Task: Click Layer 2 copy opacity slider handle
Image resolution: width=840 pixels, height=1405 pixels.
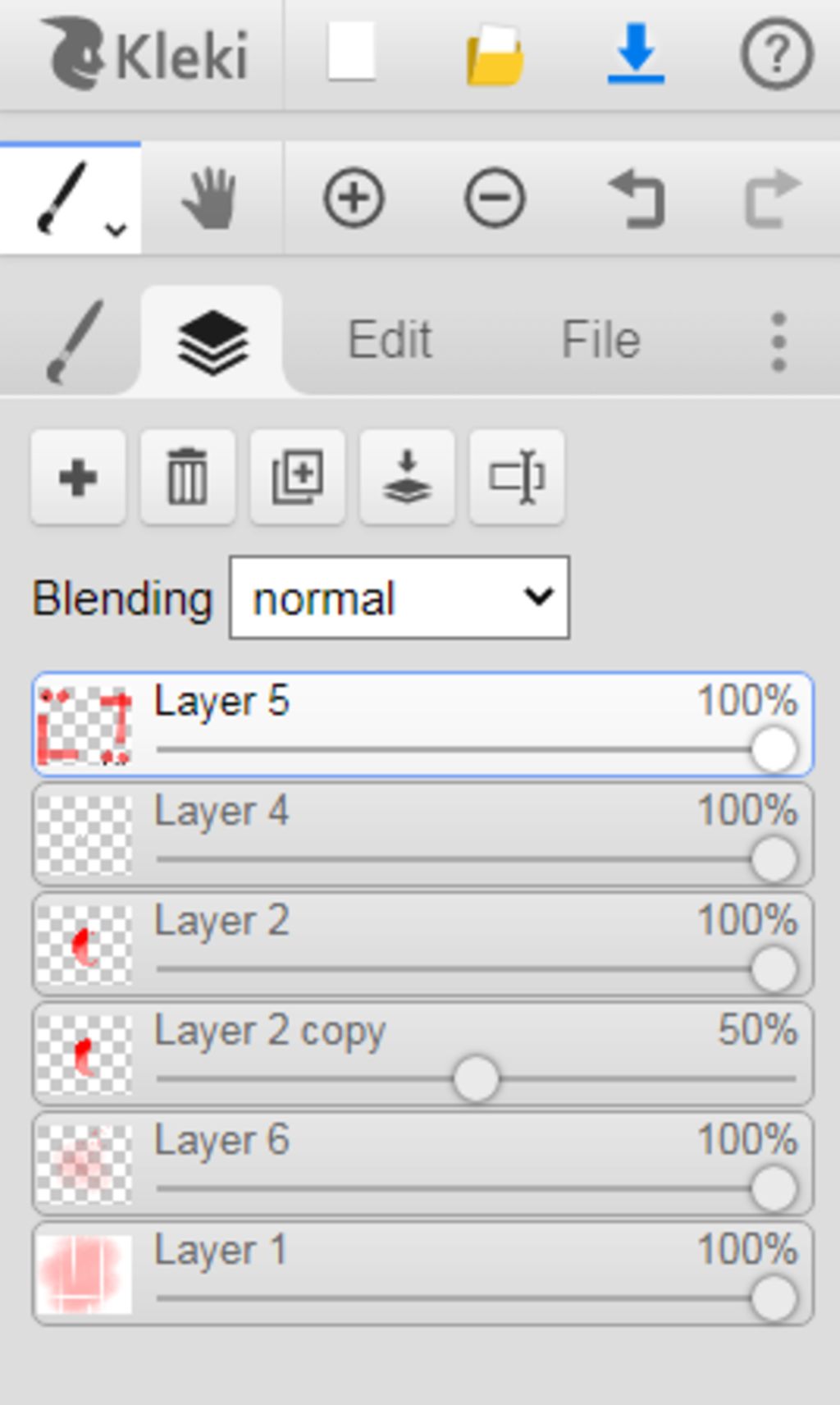Action: pyautogui.click(x=476, y=1078)
